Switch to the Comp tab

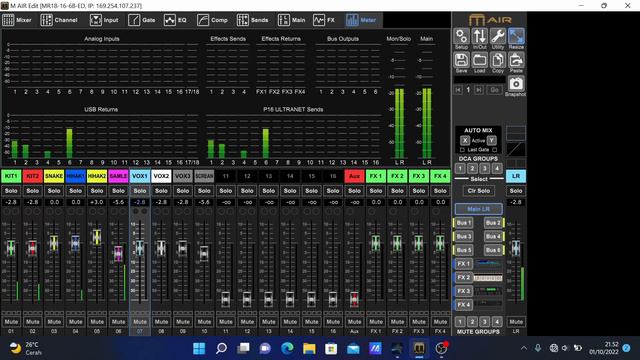pos(212,20)
